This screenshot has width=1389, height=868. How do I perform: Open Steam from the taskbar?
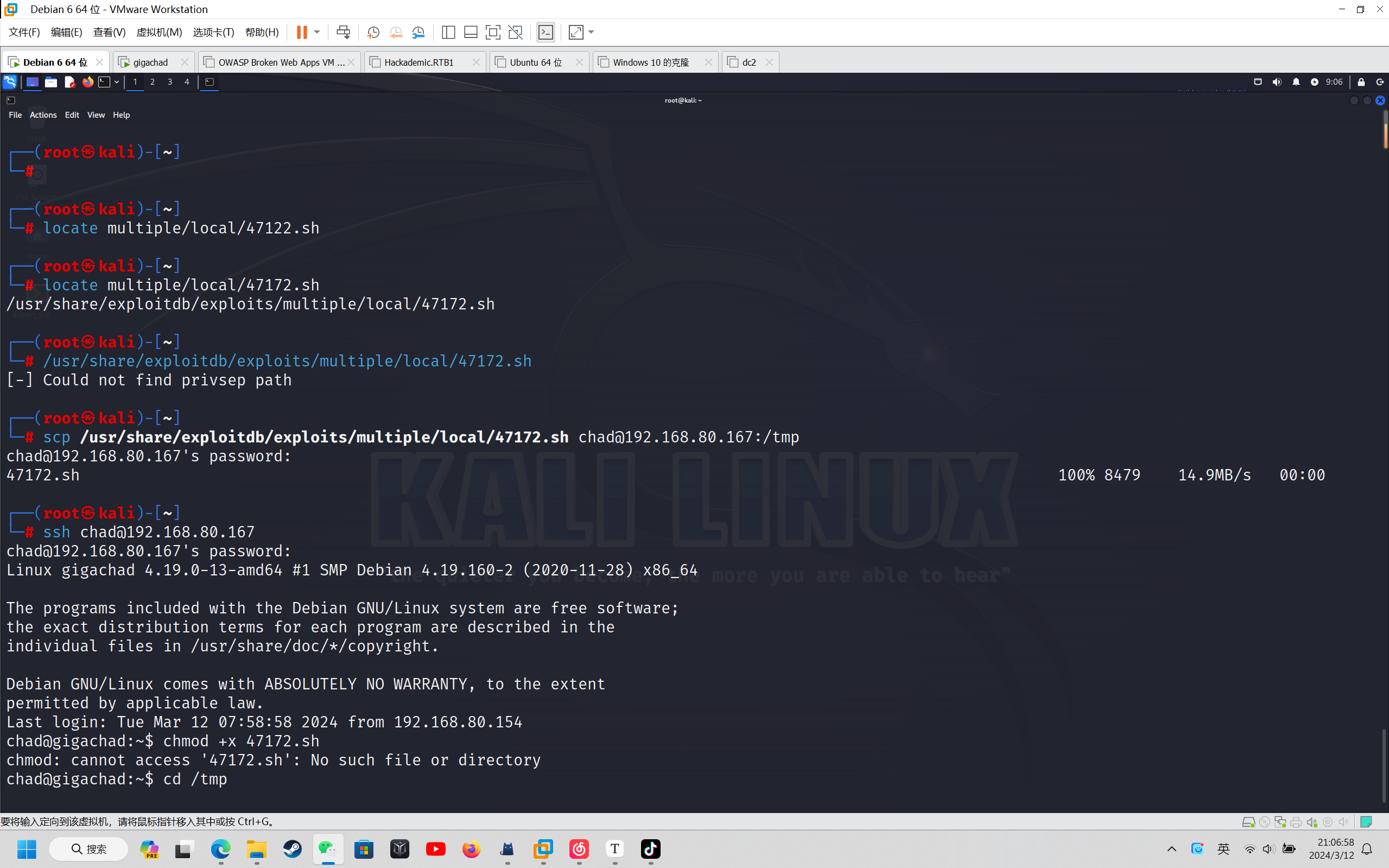tap(292, 849)
